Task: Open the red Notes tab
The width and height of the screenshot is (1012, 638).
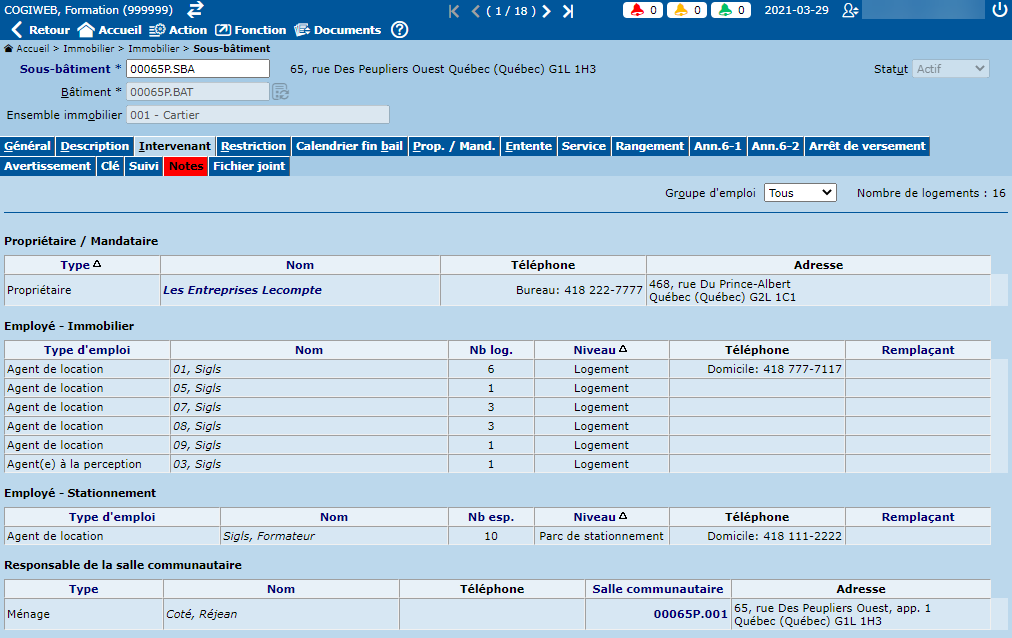Action: coord(186,166)
